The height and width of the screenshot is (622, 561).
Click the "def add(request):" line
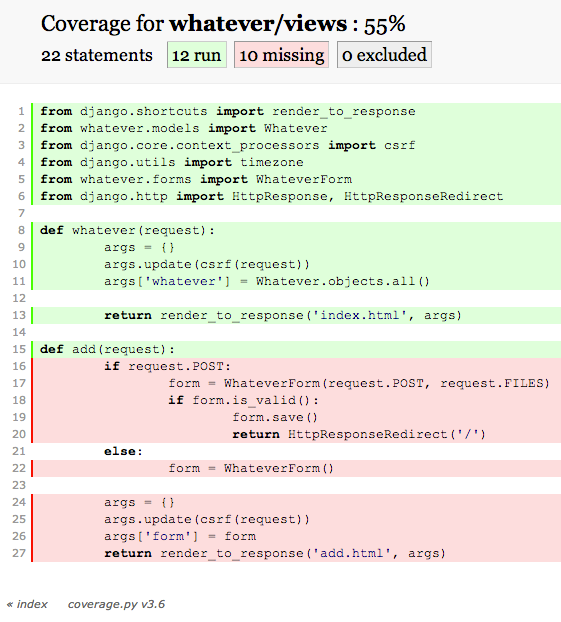tap(296, 349)
